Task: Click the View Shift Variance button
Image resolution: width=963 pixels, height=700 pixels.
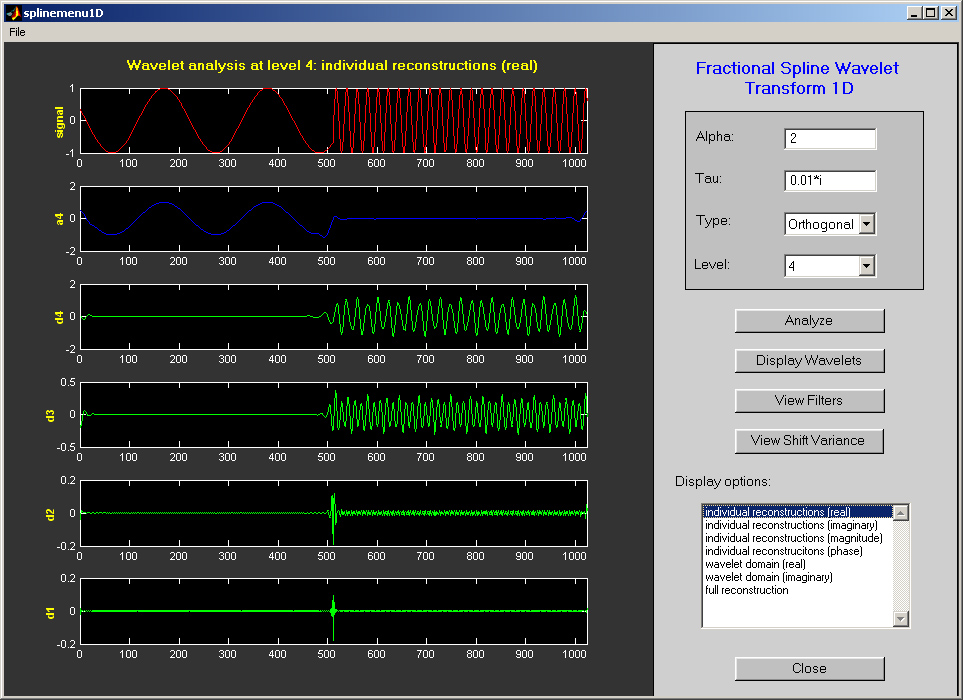Action: tap(809, 441)
